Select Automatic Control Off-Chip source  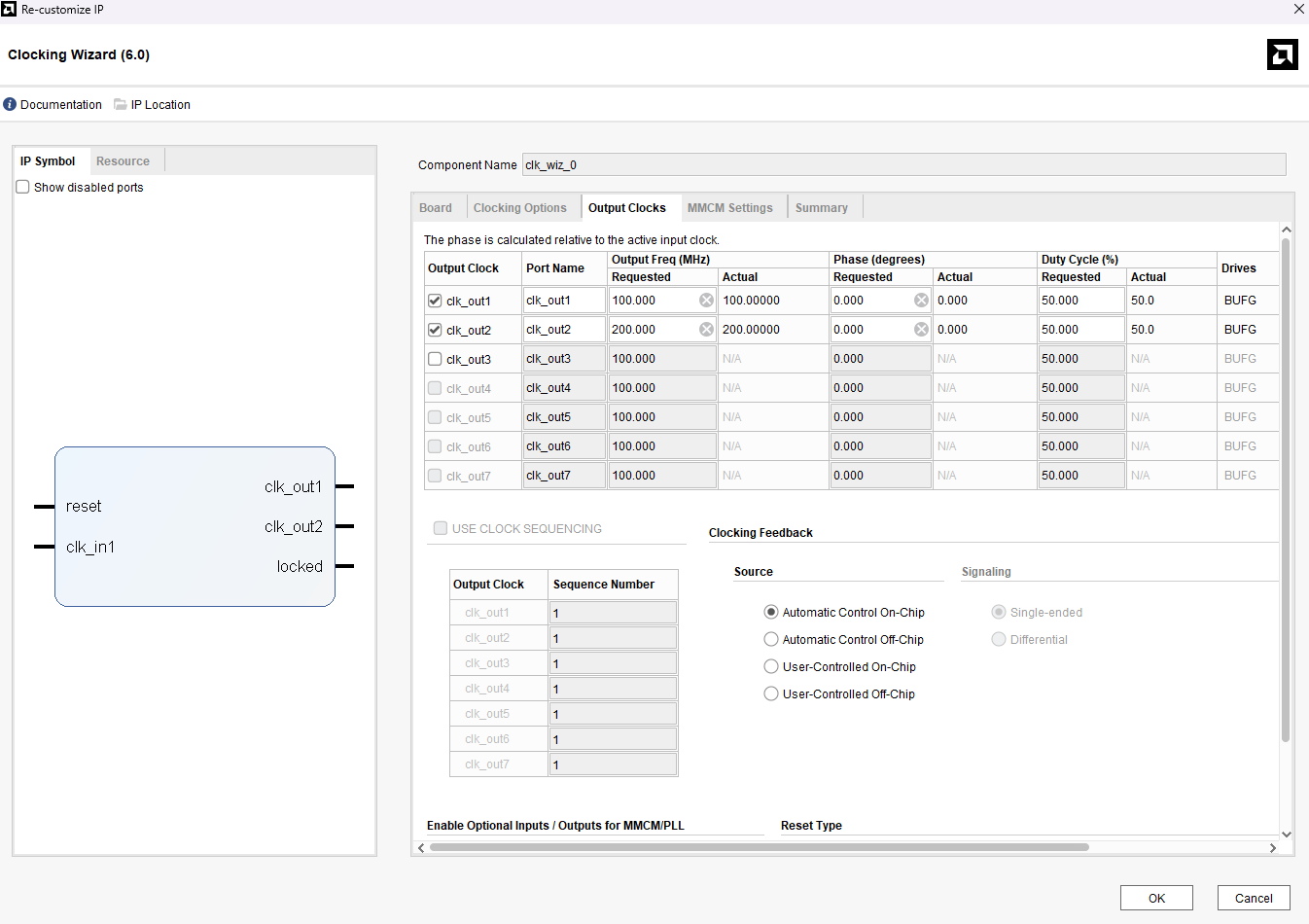click(771, 640)
